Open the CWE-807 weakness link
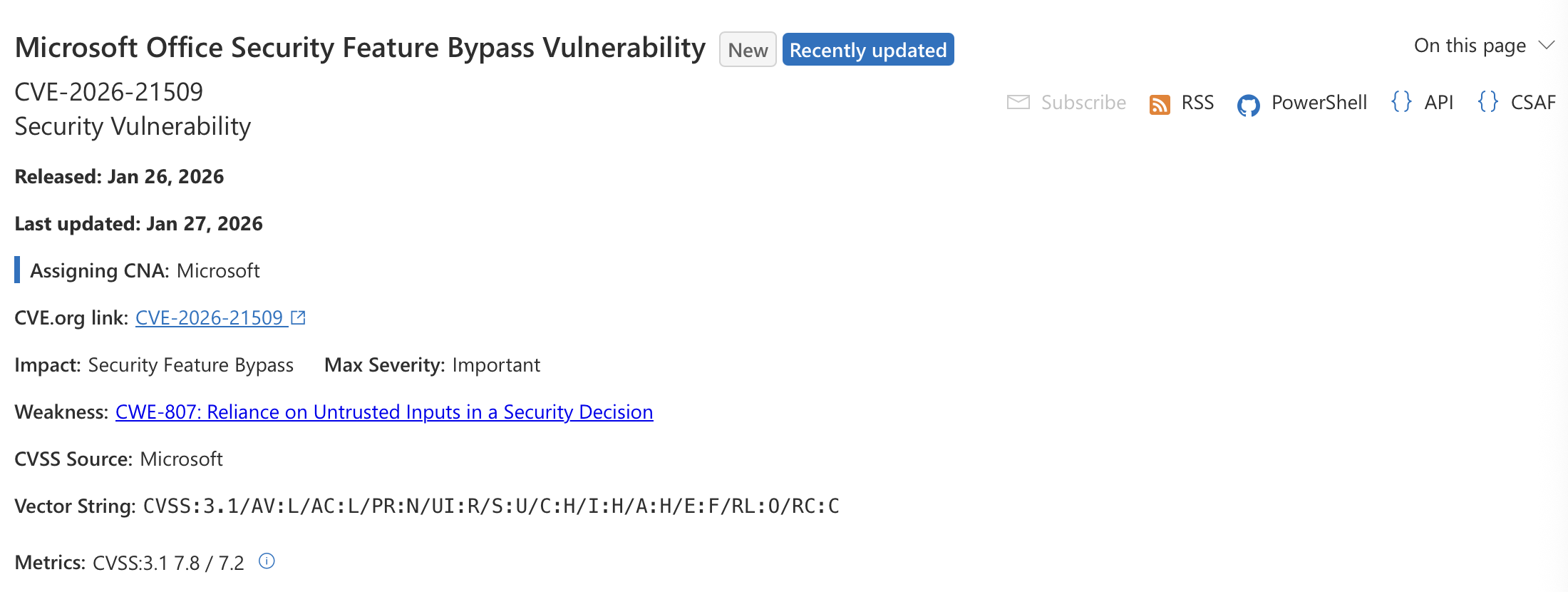This screenshot has height=592, width=1568. (384, 412)
